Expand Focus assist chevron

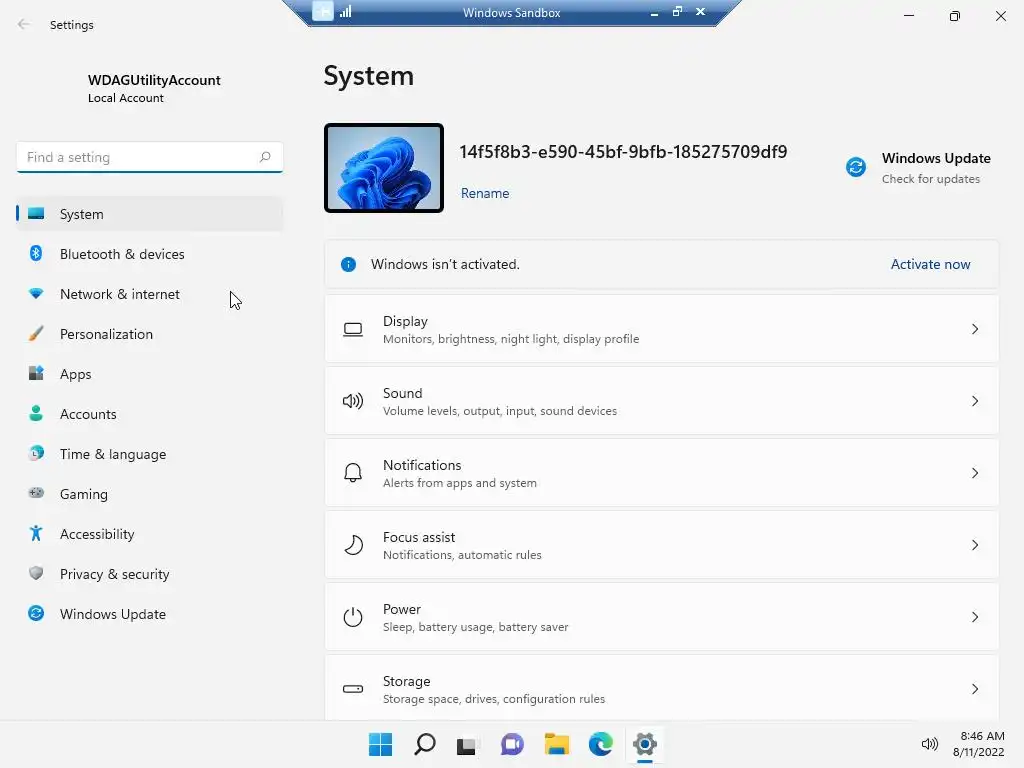pyautogui.click(x=974, y=545)
